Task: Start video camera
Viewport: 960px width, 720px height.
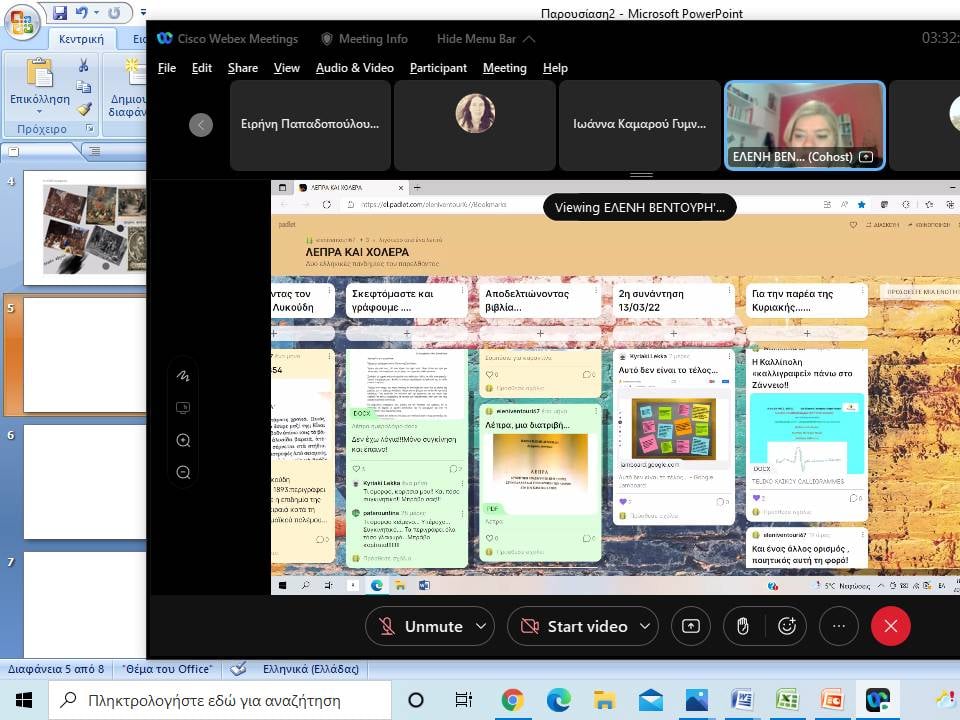Action: (x=574, y=626)
